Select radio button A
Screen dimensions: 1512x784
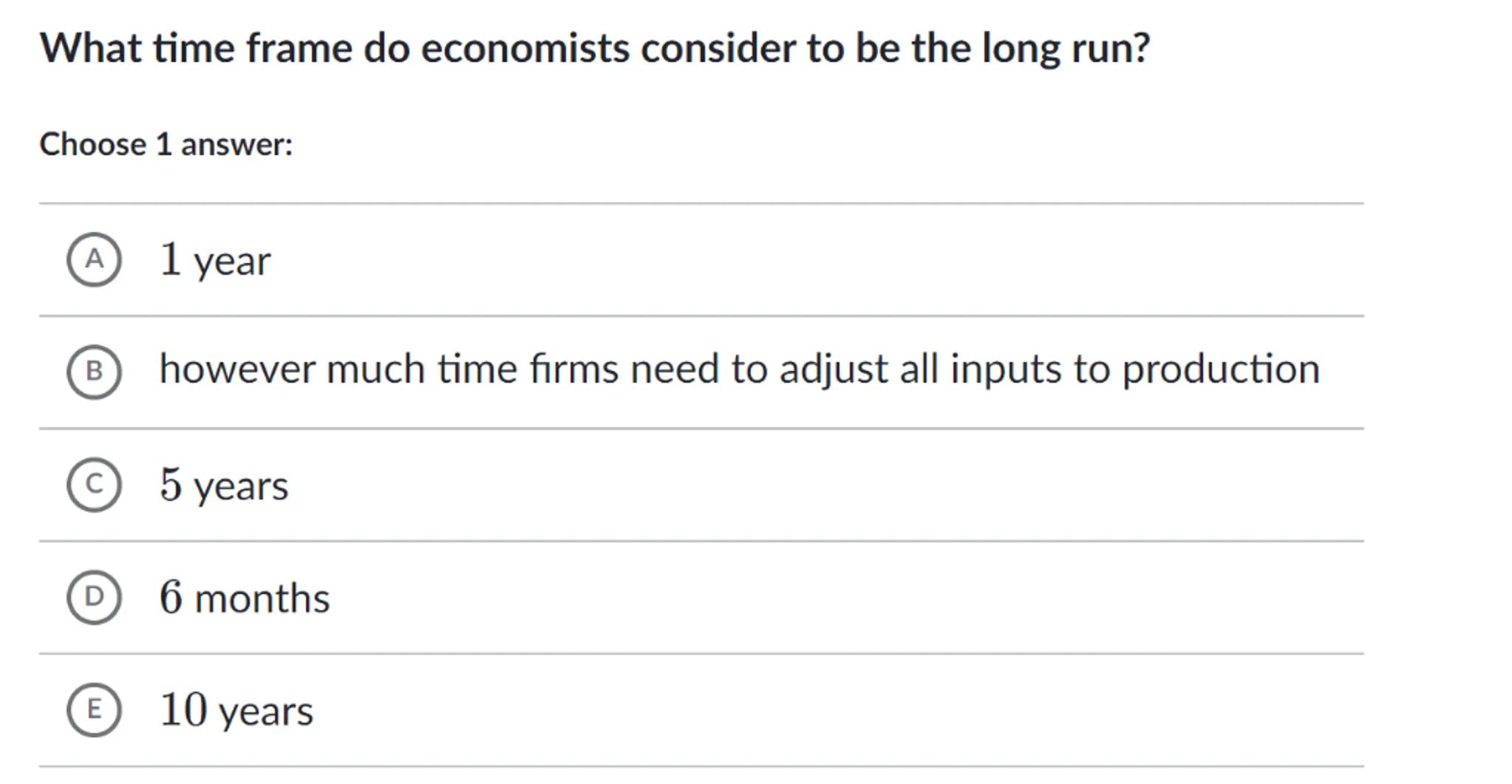tap(94, 259)
